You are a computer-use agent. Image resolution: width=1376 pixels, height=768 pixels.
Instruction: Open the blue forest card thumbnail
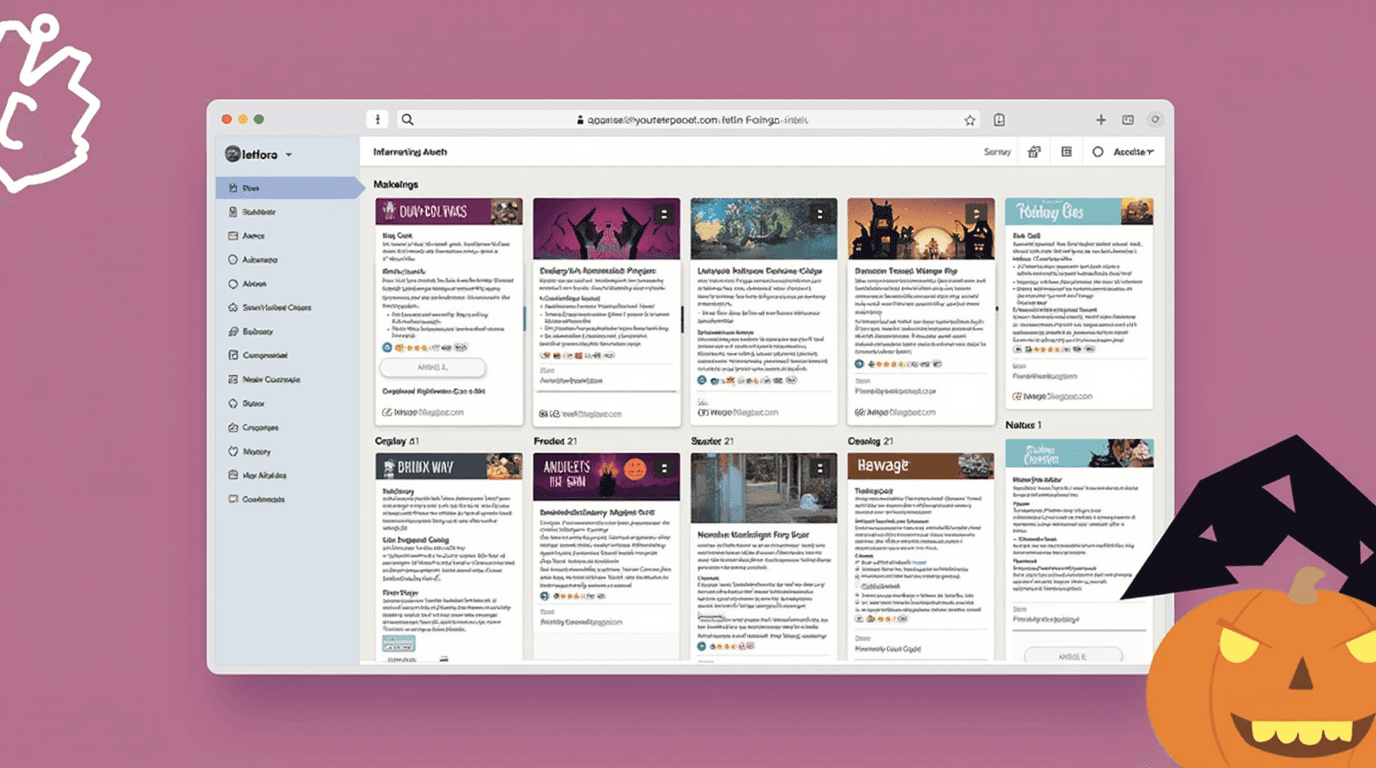tap(763, 228)
